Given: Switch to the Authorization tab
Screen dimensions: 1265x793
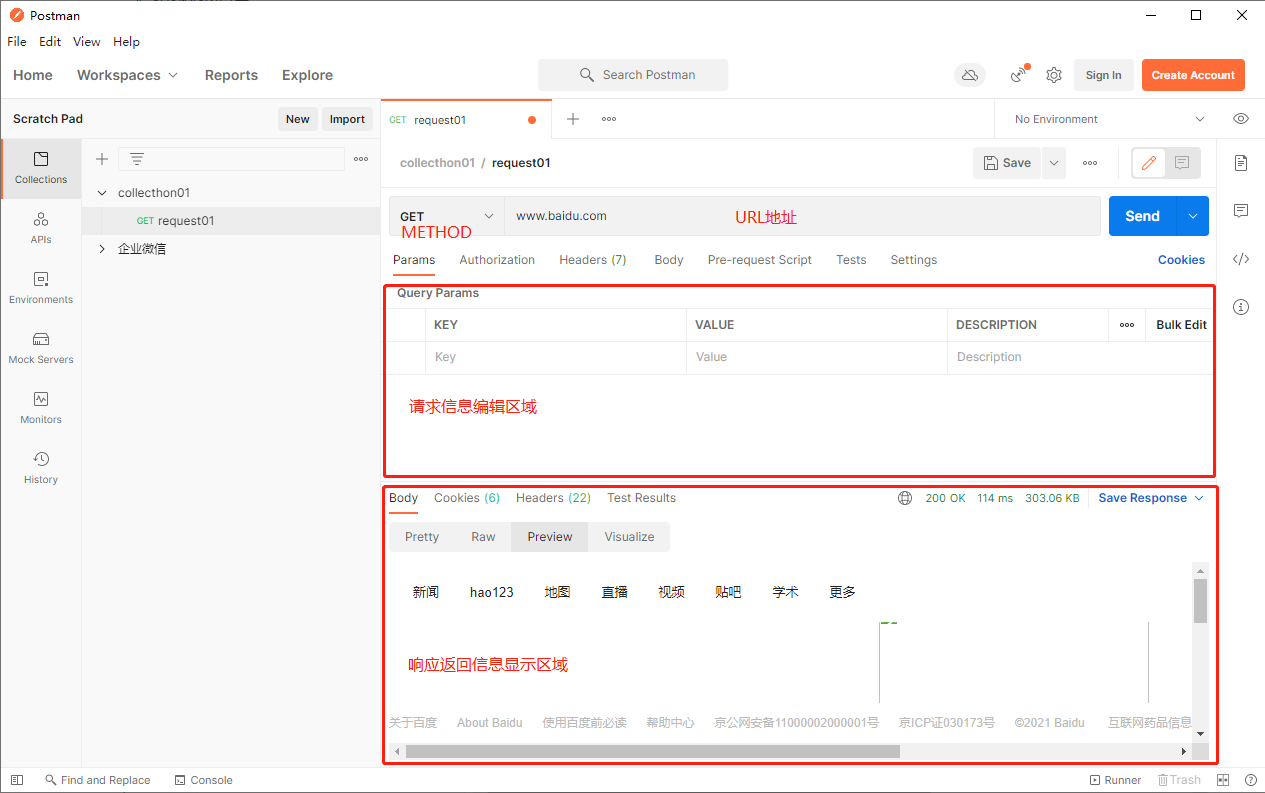Looking at the screenshot, I should [x=497, y=260].
